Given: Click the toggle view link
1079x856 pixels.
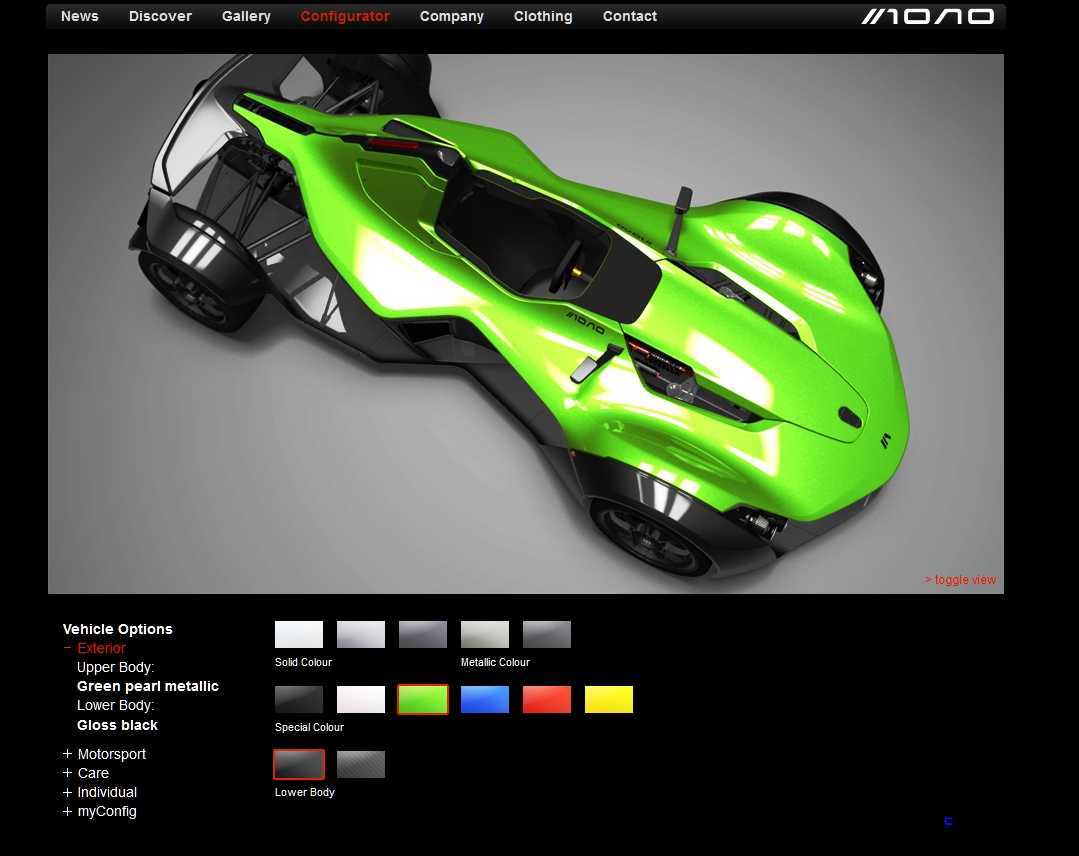Looking at the screenshot, I should [x=961, y=579].
